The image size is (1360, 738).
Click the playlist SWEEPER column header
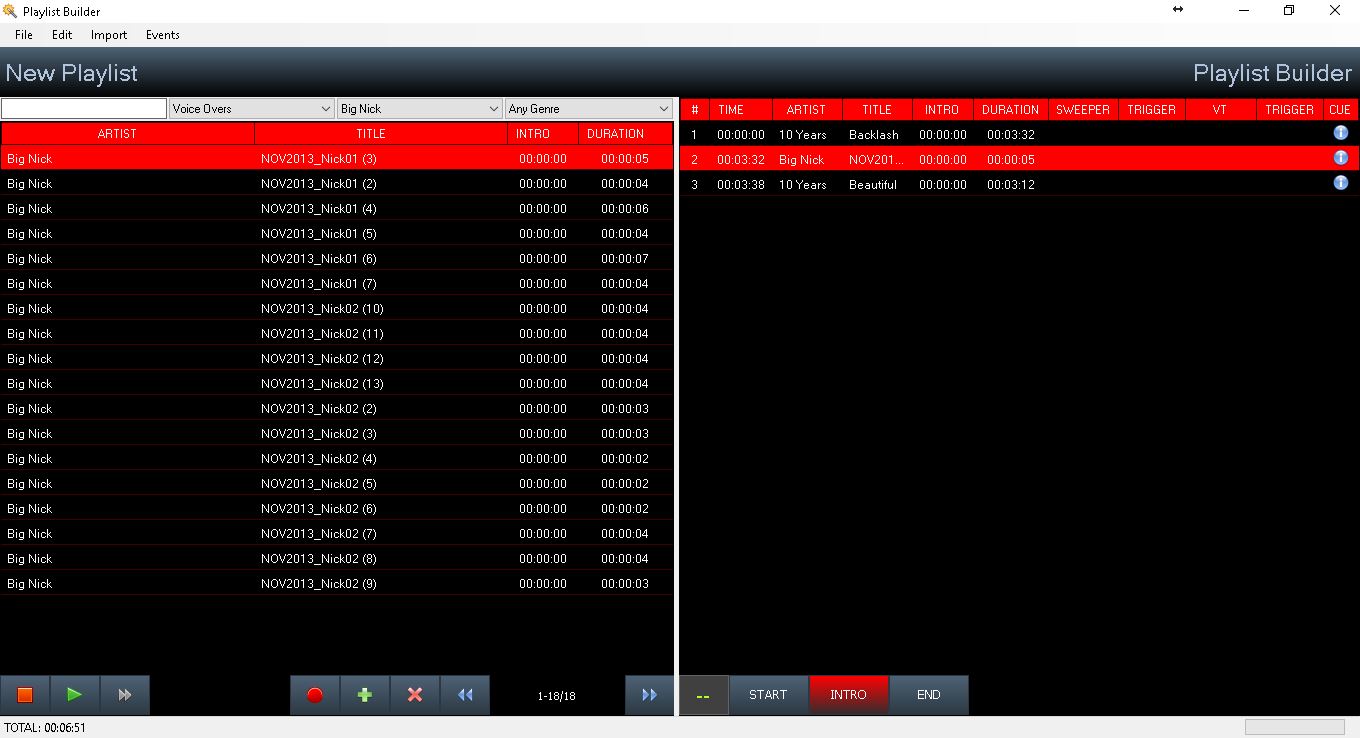[1083, 110]
